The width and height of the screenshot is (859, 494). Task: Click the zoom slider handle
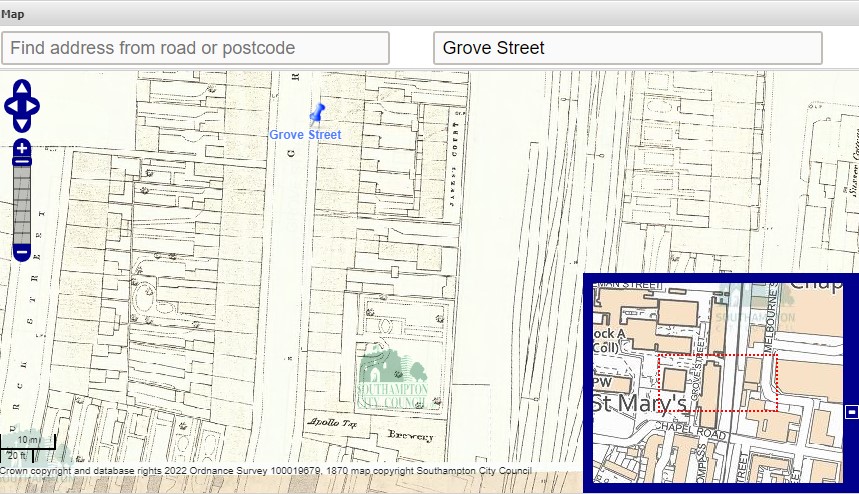point(22,161)
